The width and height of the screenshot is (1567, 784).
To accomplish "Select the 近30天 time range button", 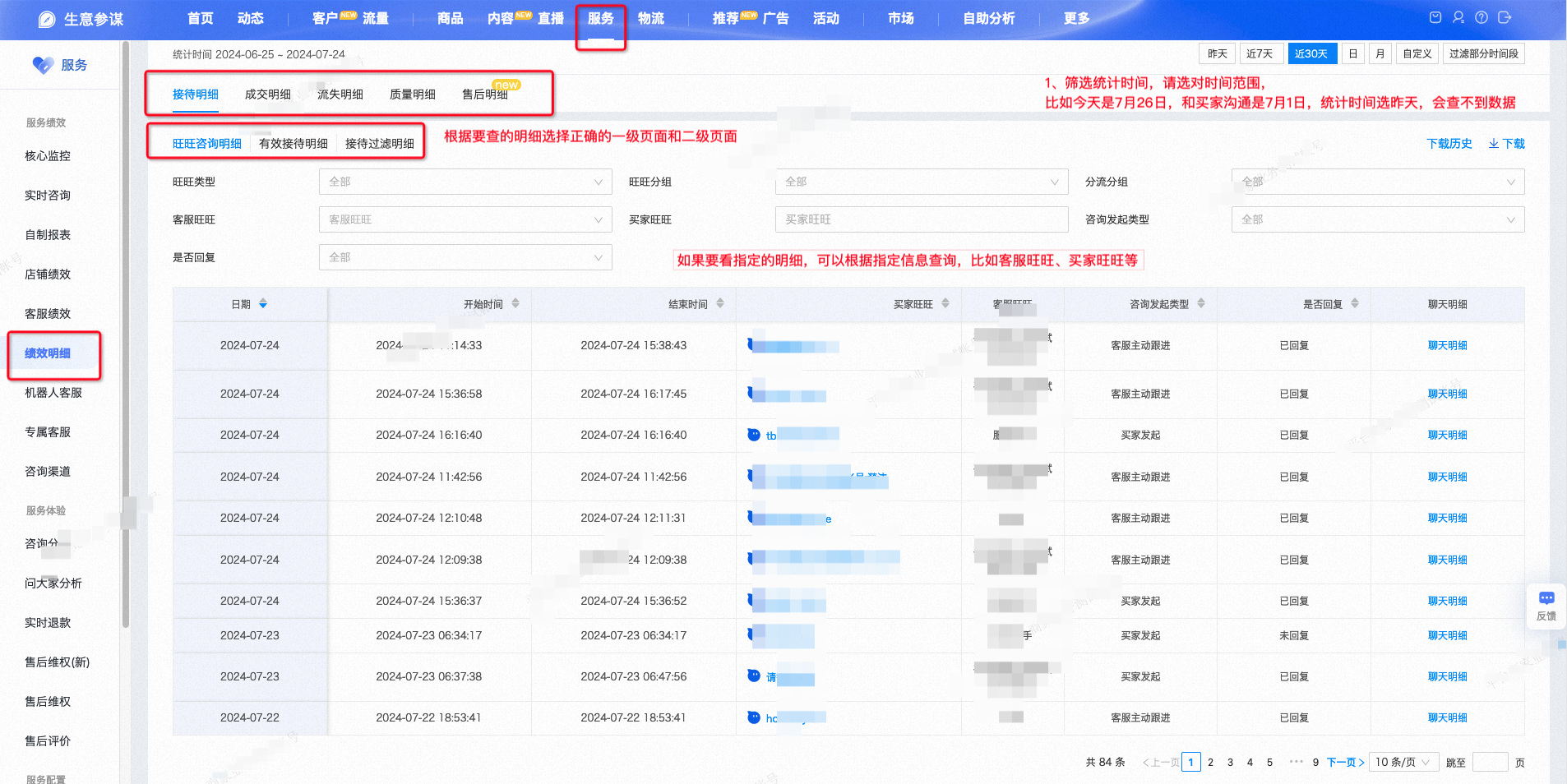I will (x=1311, y=53).
